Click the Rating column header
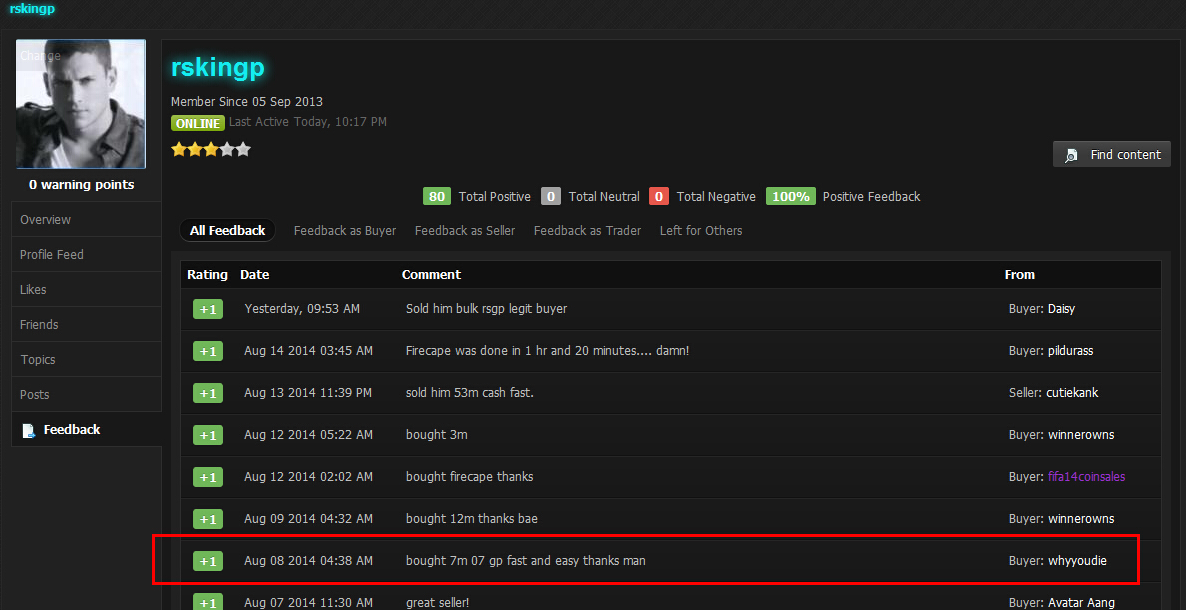This screenshot has height=610, width=1186. click(x=207, y=274)
